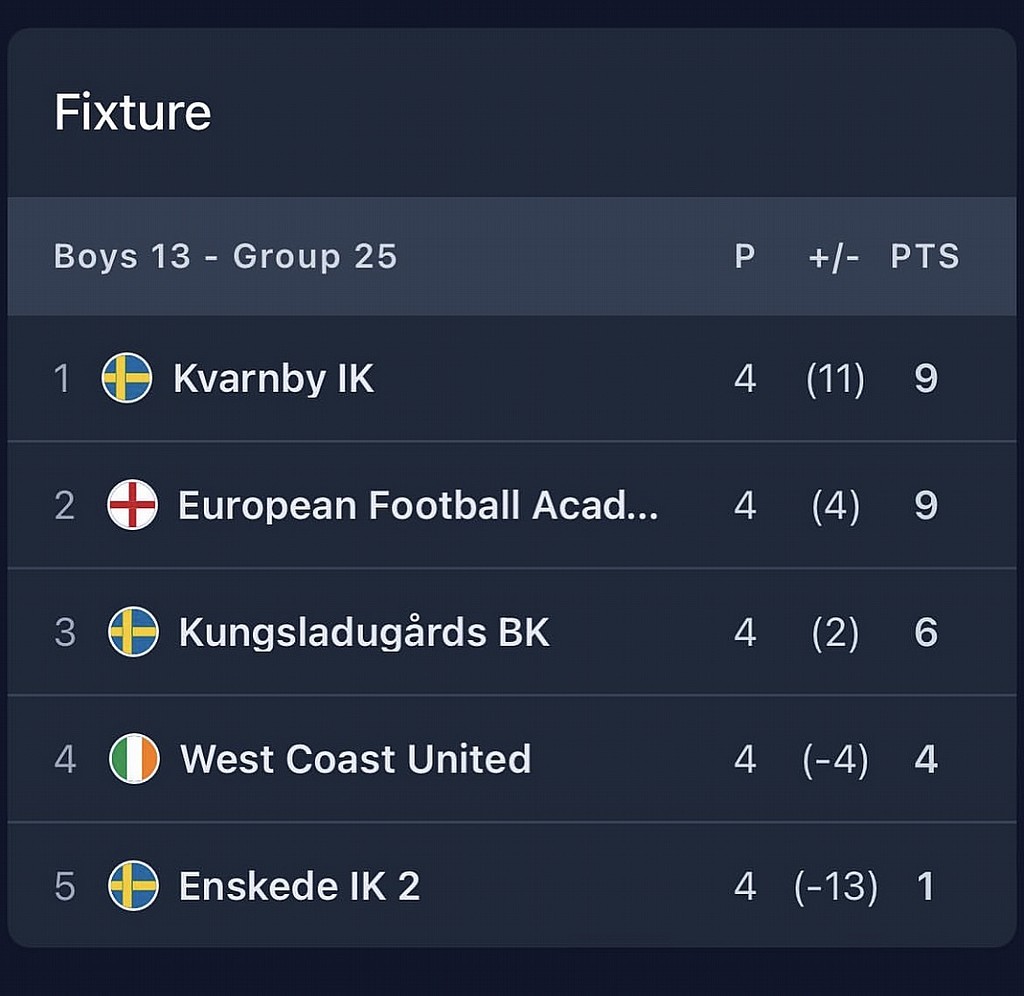The image size is (1024, 996).
Task: Click the Swedish flag beside Enskede IK 2
Action: (133, 886)
